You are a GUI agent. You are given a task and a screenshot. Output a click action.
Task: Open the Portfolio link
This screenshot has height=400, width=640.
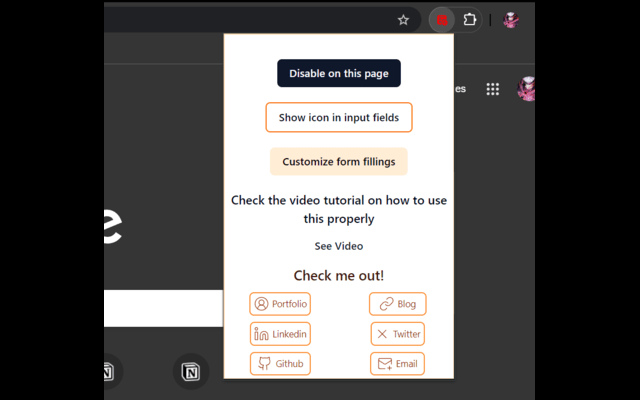pyautogui.click(x=280, y=304)
